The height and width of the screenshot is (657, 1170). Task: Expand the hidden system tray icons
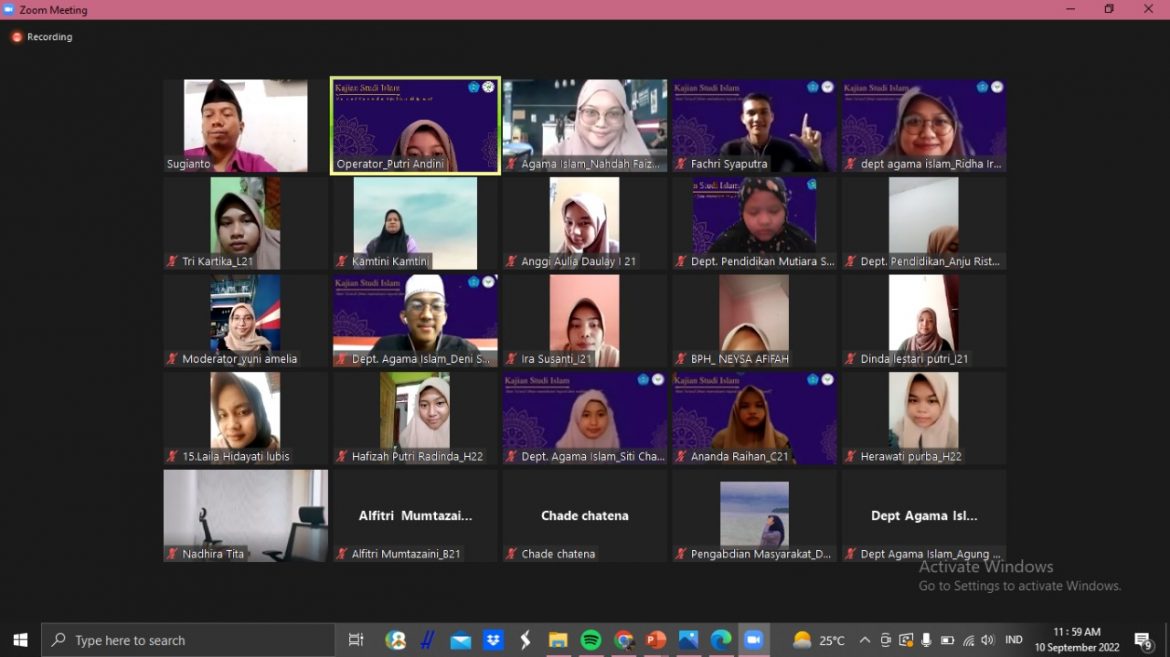[865, 640]
